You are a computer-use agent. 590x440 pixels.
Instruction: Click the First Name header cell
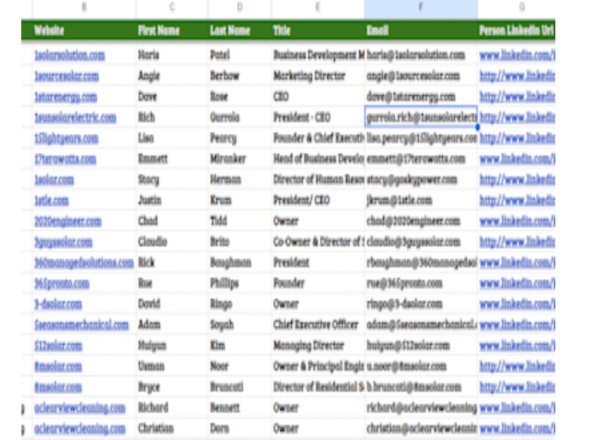[172, 30]
